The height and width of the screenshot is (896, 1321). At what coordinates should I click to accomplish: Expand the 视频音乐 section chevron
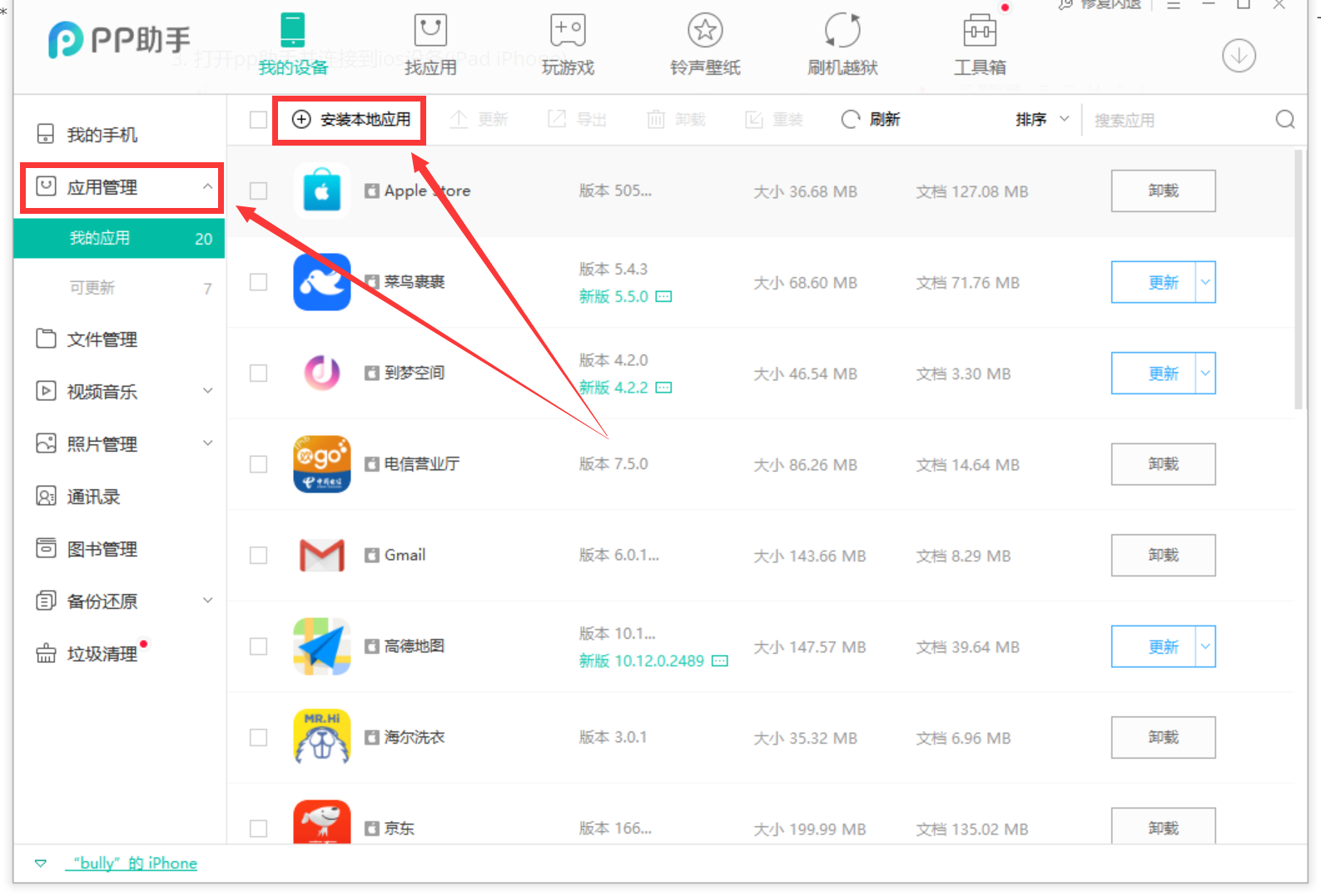[x=208, y=390]
